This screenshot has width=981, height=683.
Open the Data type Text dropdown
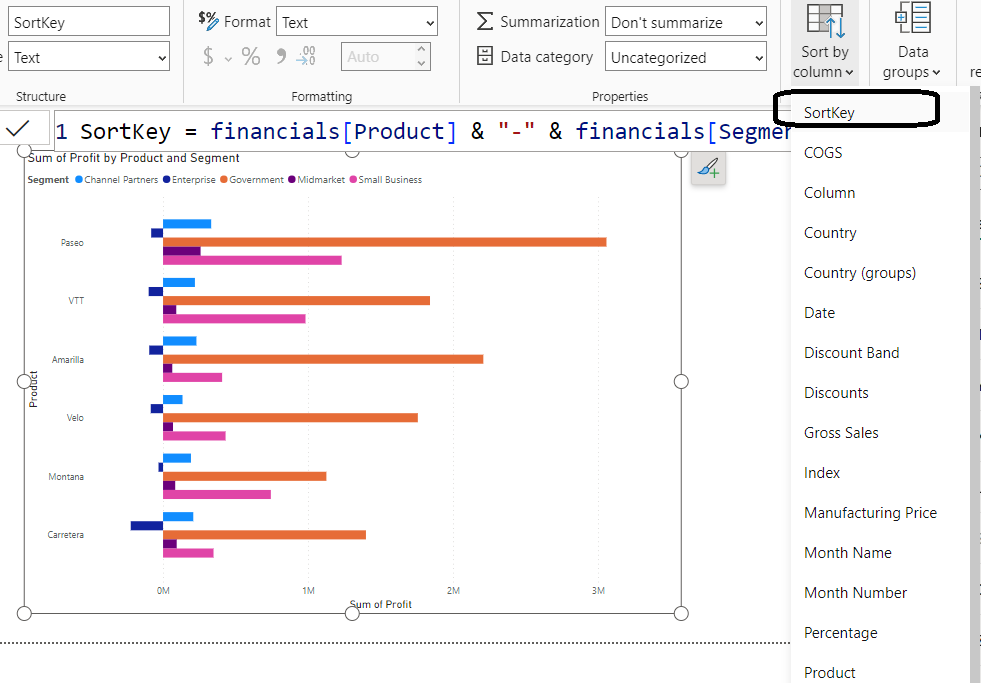89,57
